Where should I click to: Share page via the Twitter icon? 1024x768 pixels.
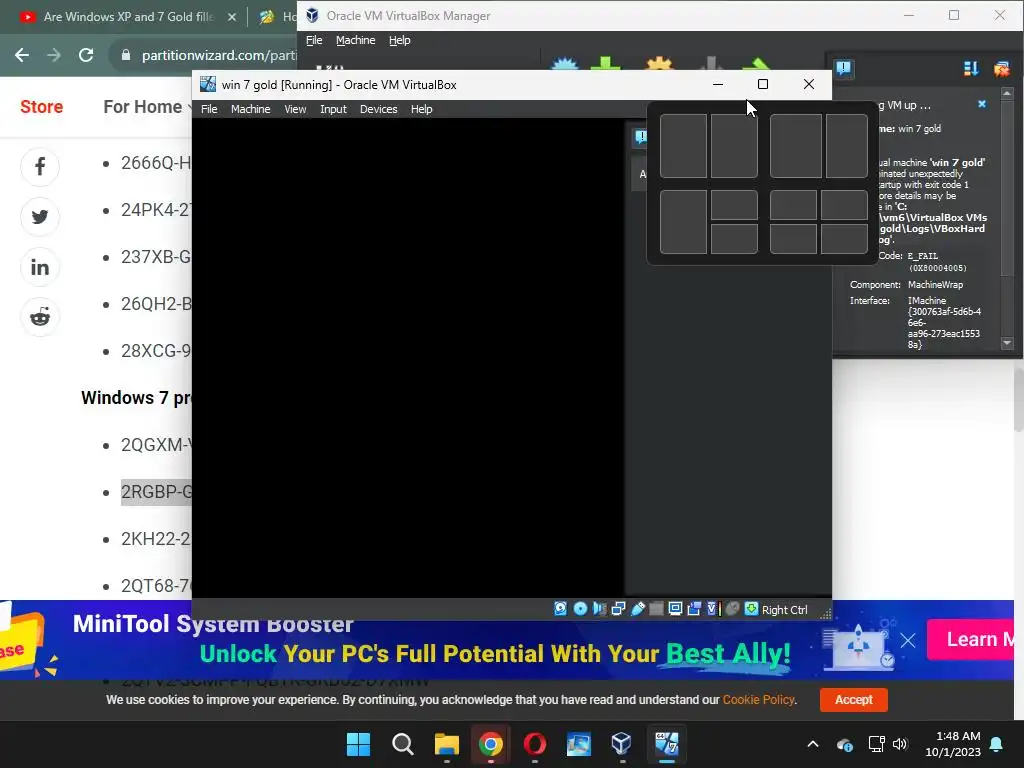pyautogui.click(x=40, y=217)
